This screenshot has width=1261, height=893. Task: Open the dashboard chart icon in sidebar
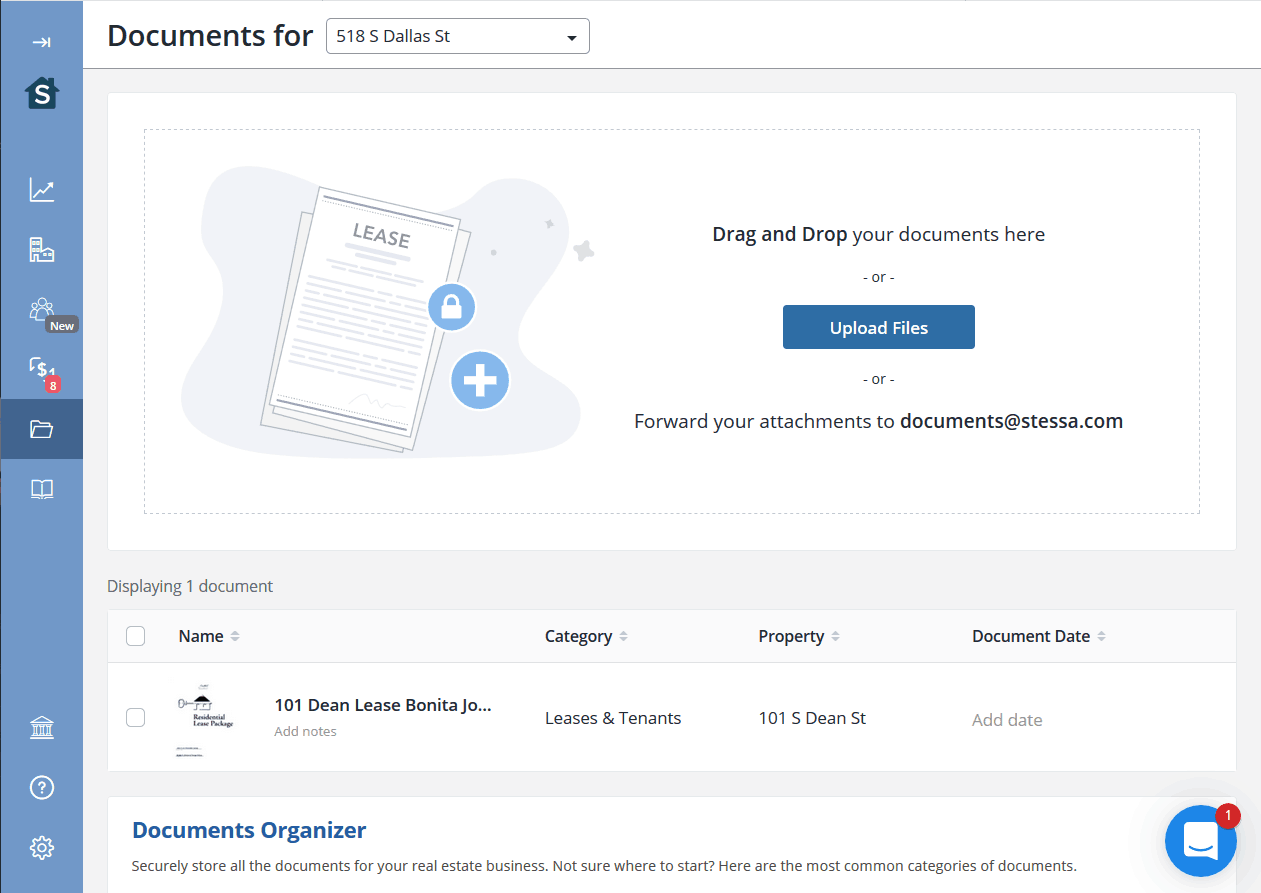pyautogui.click(x=42, y=190)
